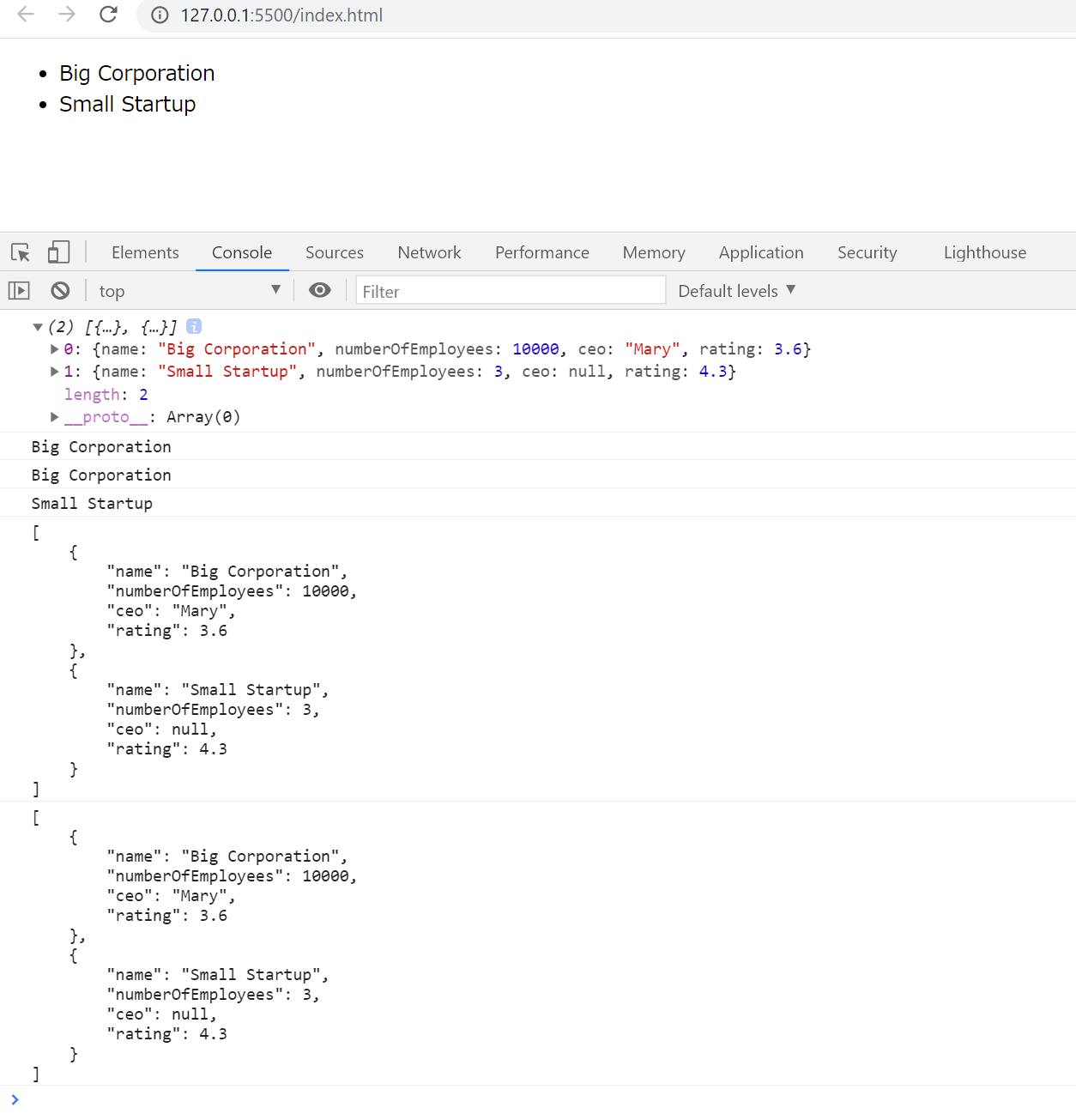
Task: Click the browser back arrow
Action: point(25,15)
